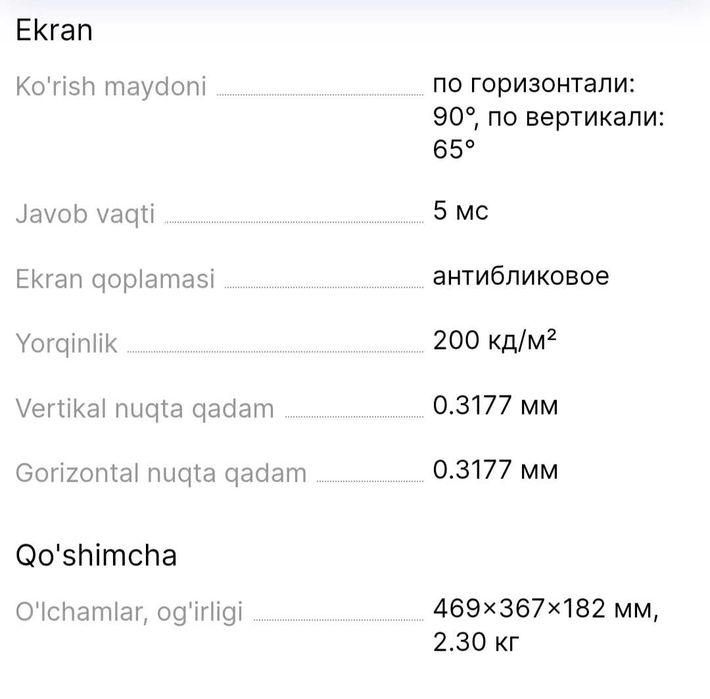Click the Ekran section heading

(54, 30)
